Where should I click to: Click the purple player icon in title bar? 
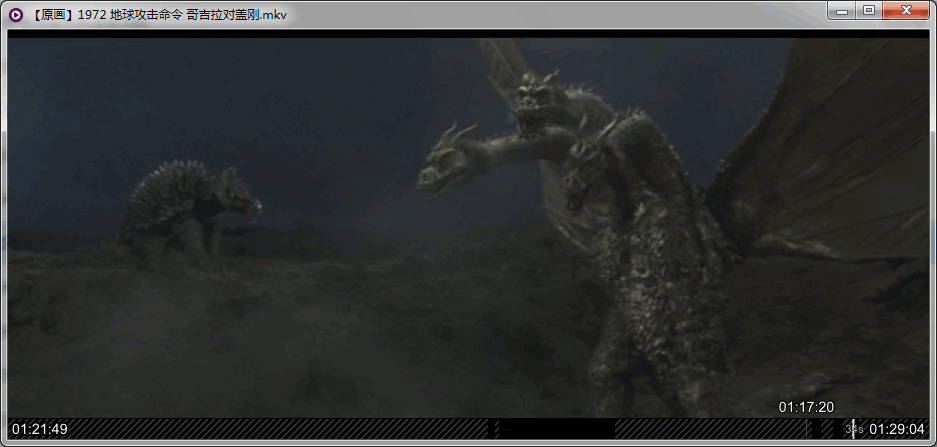(17, 16)
